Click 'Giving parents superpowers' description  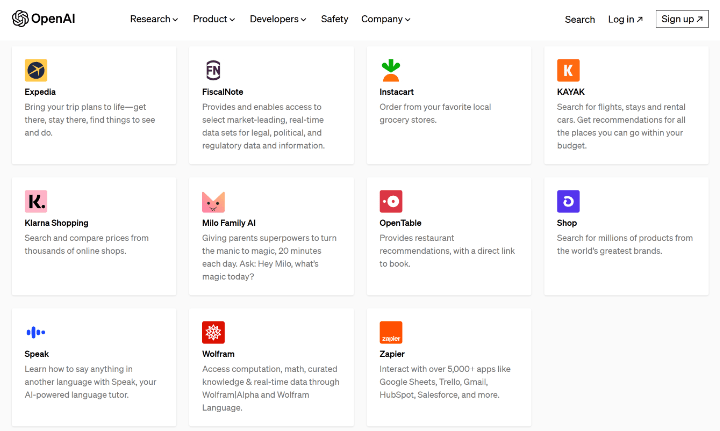[x=270, y=257]
